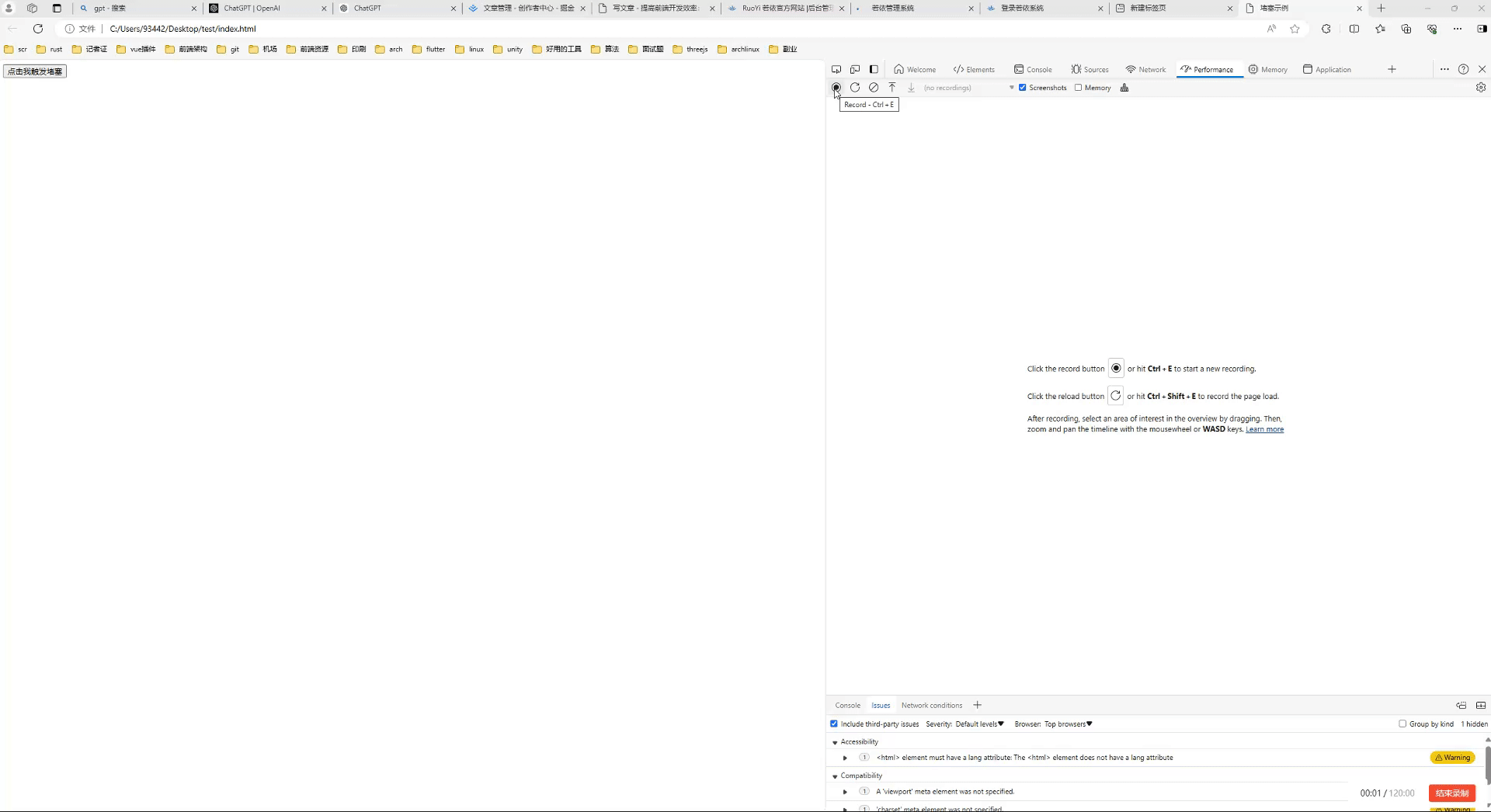Open browser extensions puzzle icon
This screenshot has width=1491, height=812.
click(1326, 29)
